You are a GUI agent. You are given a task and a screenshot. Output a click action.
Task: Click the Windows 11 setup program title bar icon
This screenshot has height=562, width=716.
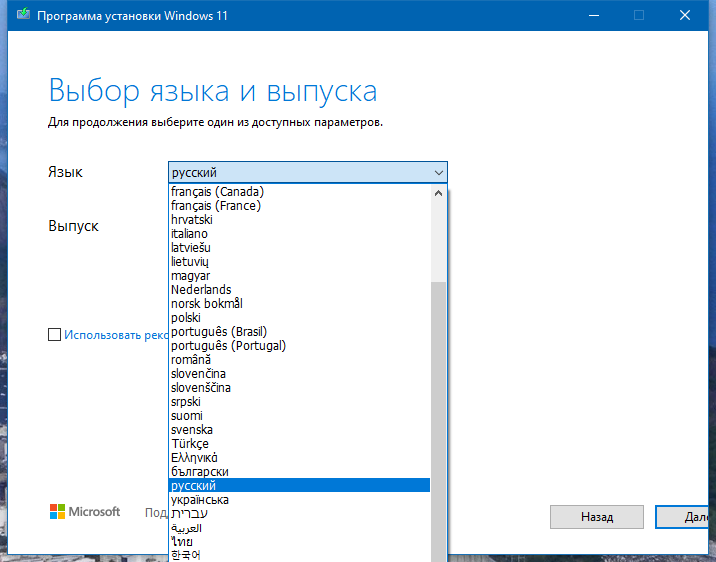[x=23, y=14]
